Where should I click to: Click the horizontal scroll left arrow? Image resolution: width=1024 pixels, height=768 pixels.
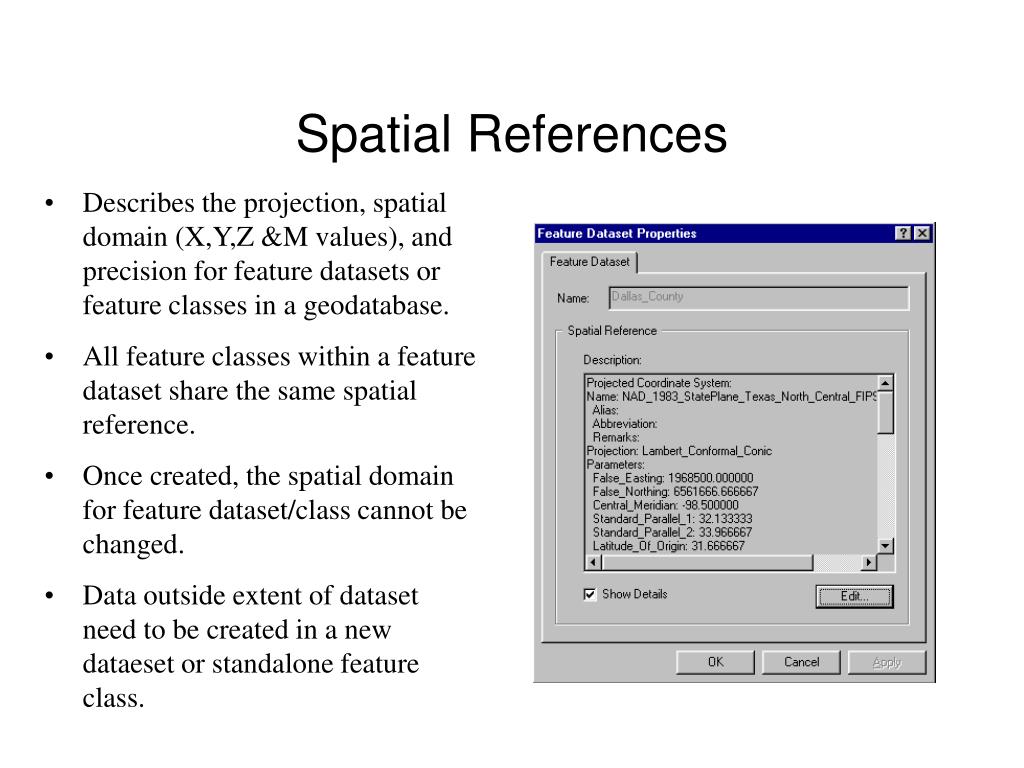[x=594, y=562]
